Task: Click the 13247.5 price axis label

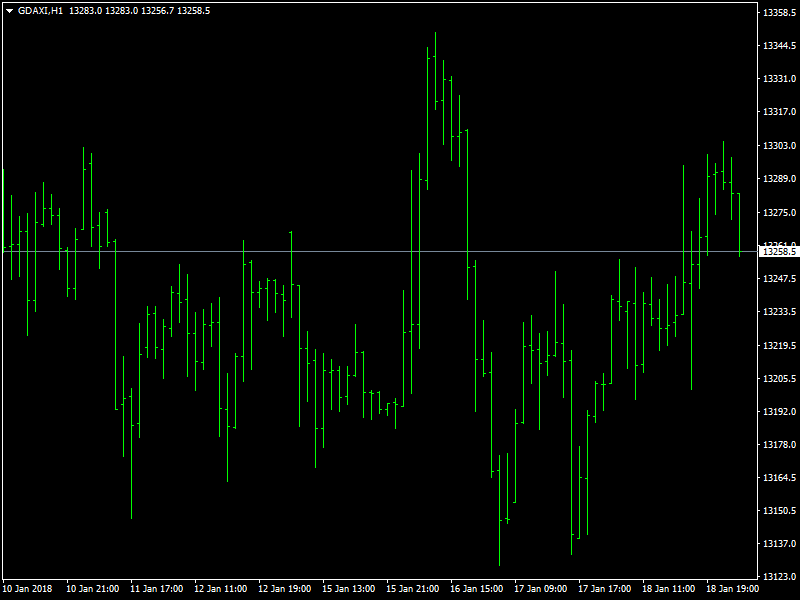Action: coord(779,279)
